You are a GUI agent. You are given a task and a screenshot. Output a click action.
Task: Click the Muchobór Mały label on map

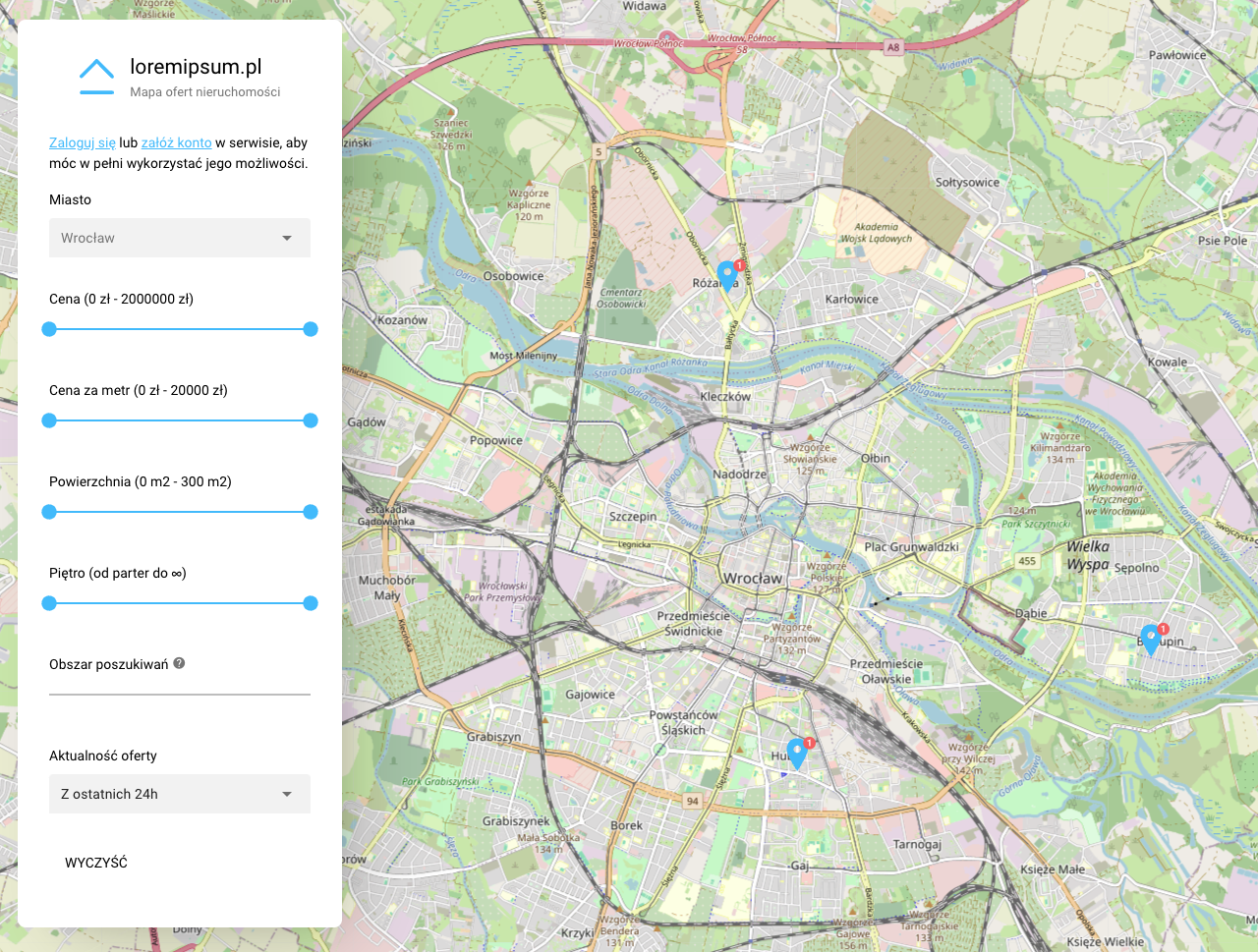[387, 588]
